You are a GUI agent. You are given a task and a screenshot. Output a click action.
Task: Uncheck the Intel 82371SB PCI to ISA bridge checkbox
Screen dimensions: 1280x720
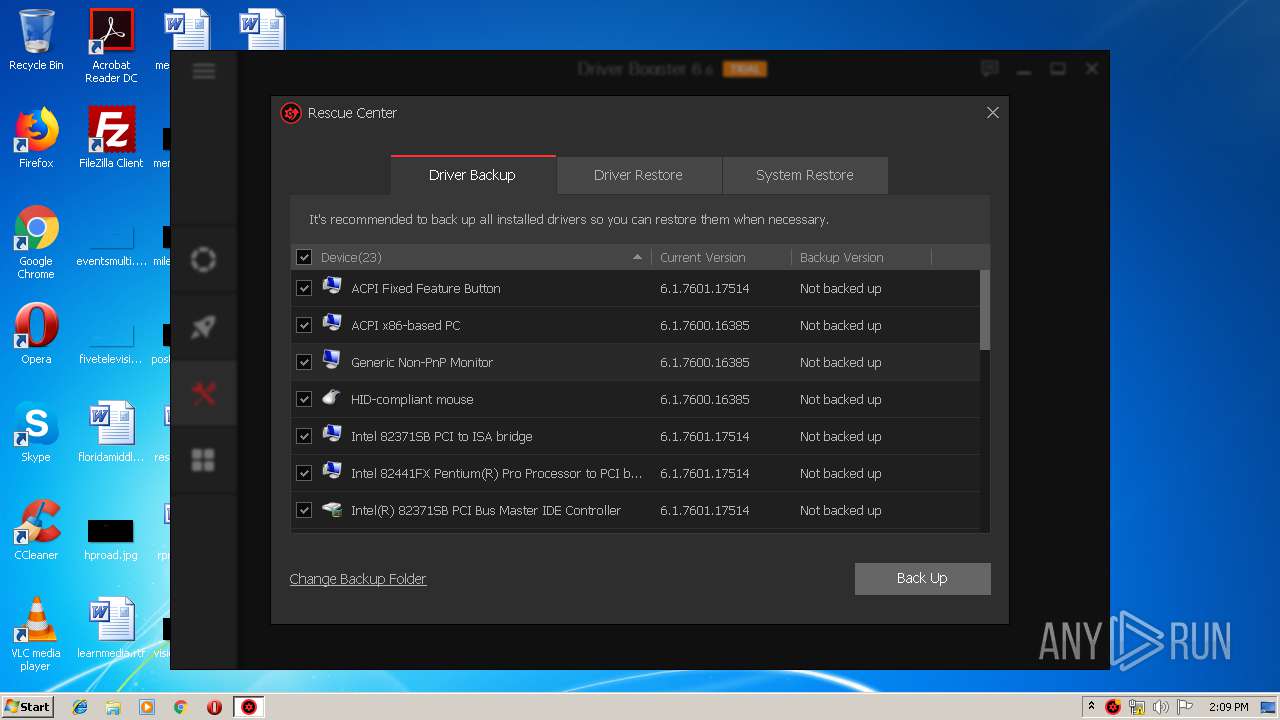(304, 436)
